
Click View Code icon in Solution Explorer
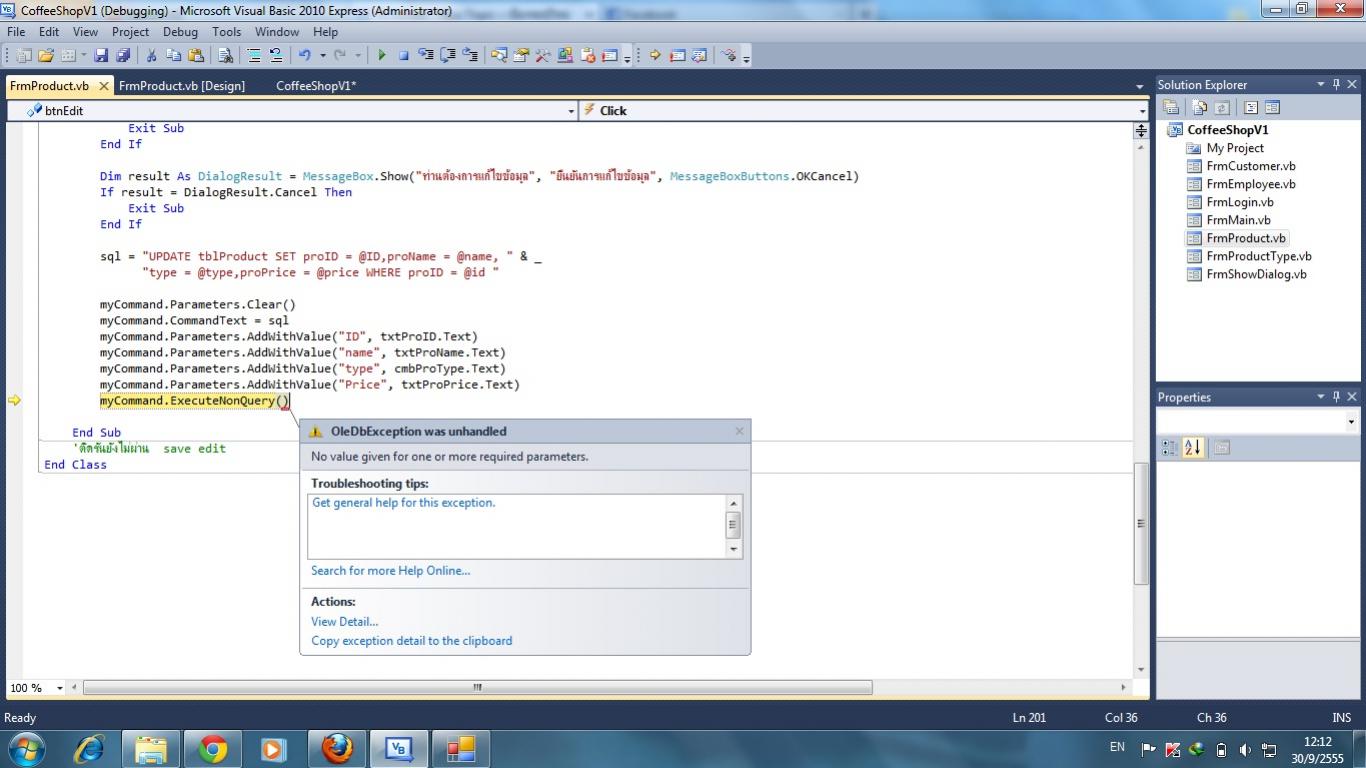click(1251, 108)
